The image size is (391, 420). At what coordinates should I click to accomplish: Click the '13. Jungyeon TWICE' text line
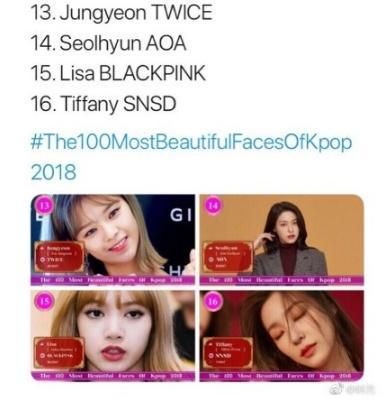click(121, 14)
